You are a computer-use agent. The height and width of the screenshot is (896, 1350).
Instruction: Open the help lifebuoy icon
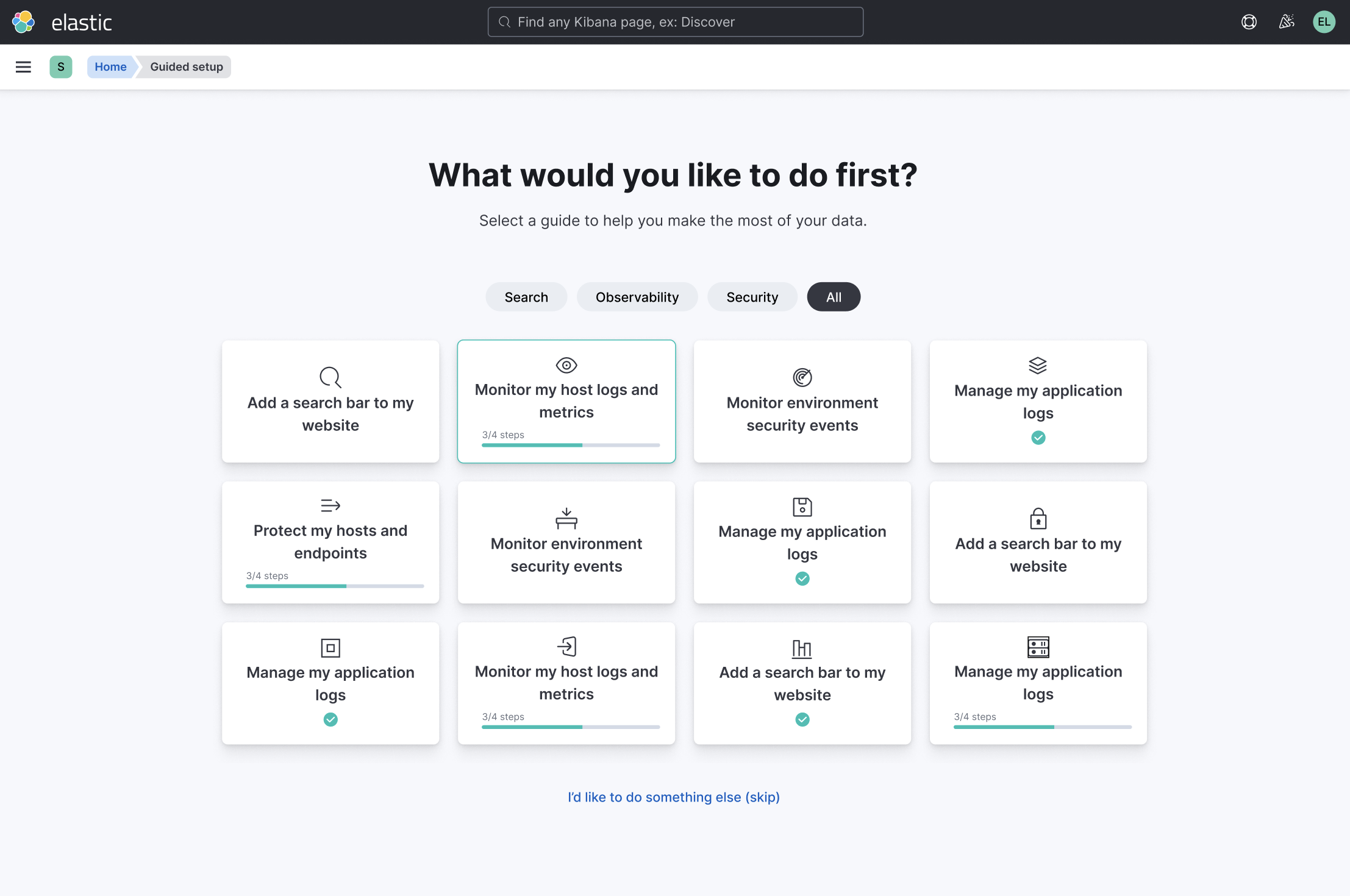[x=1249, y=22]
